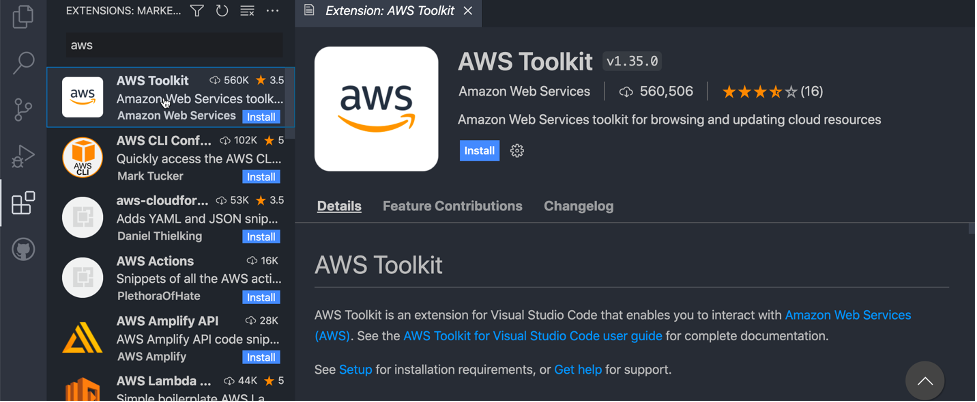Viewport: 977px width, 402px height.
Task: Select the Details tab
Action: coord(339,206)
